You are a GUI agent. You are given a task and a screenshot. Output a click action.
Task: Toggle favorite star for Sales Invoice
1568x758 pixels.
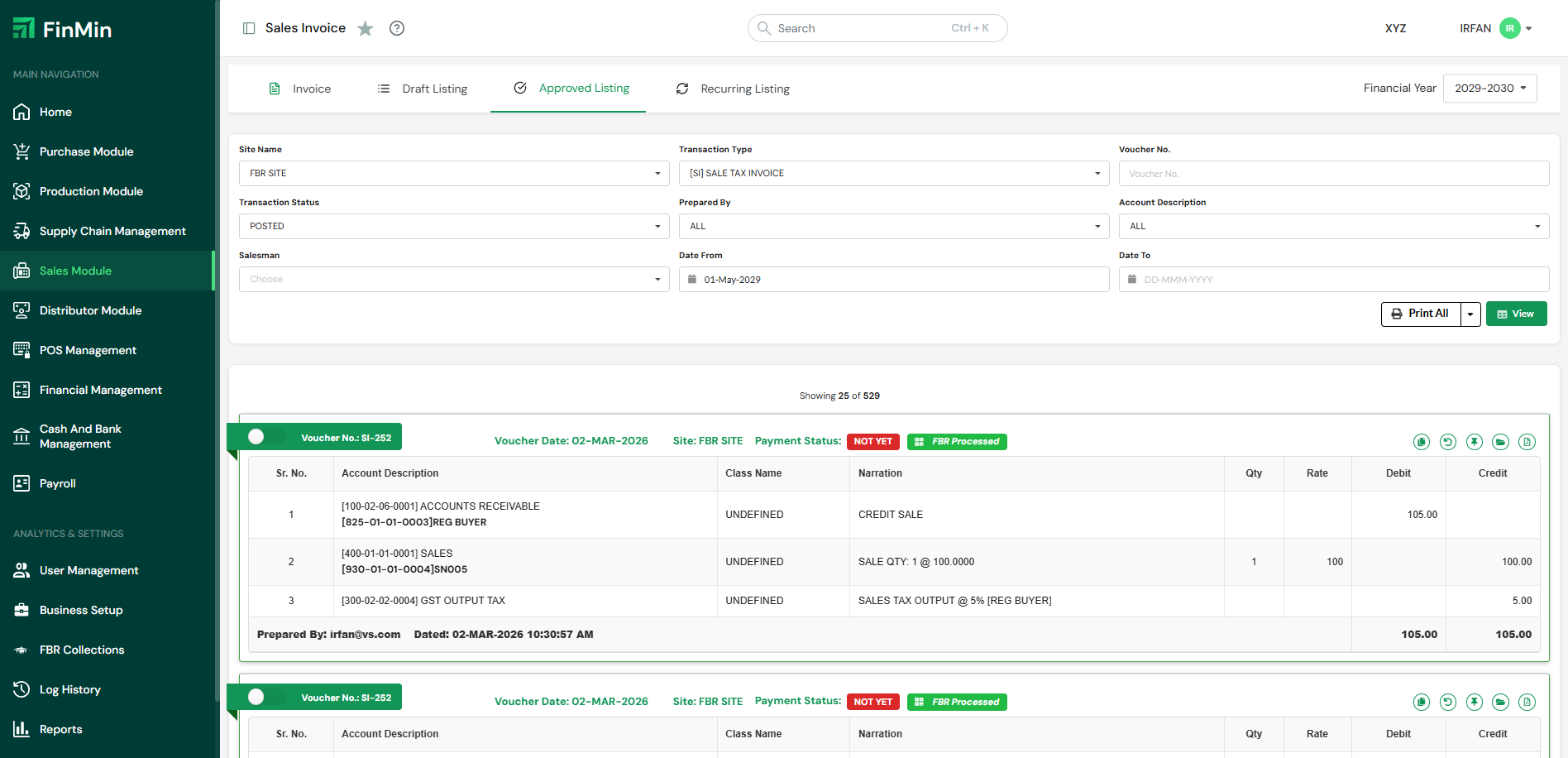[x=366, y=29]
